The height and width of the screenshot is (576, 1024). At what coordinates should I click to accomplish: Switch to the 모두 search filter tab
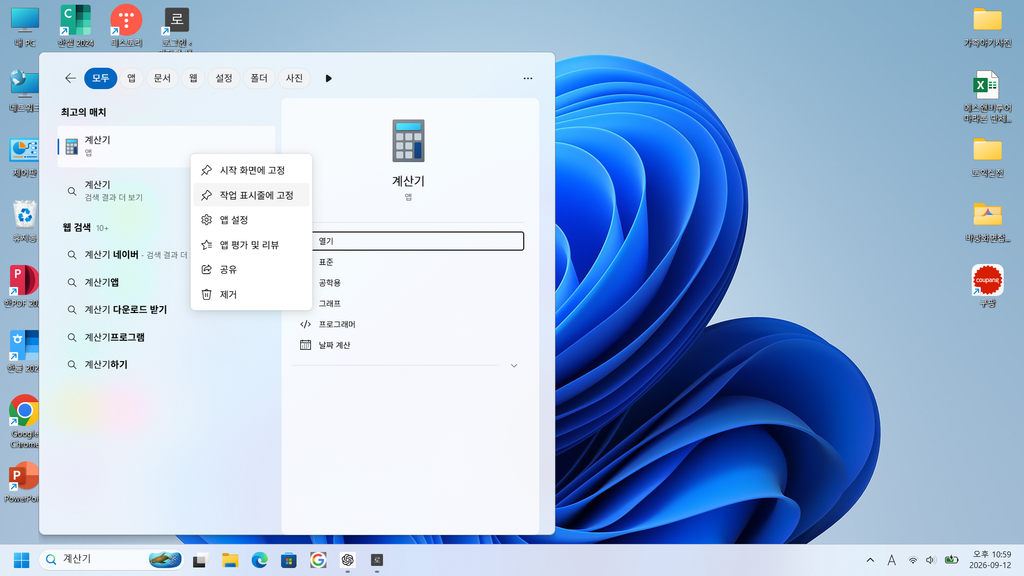[101, 78]
